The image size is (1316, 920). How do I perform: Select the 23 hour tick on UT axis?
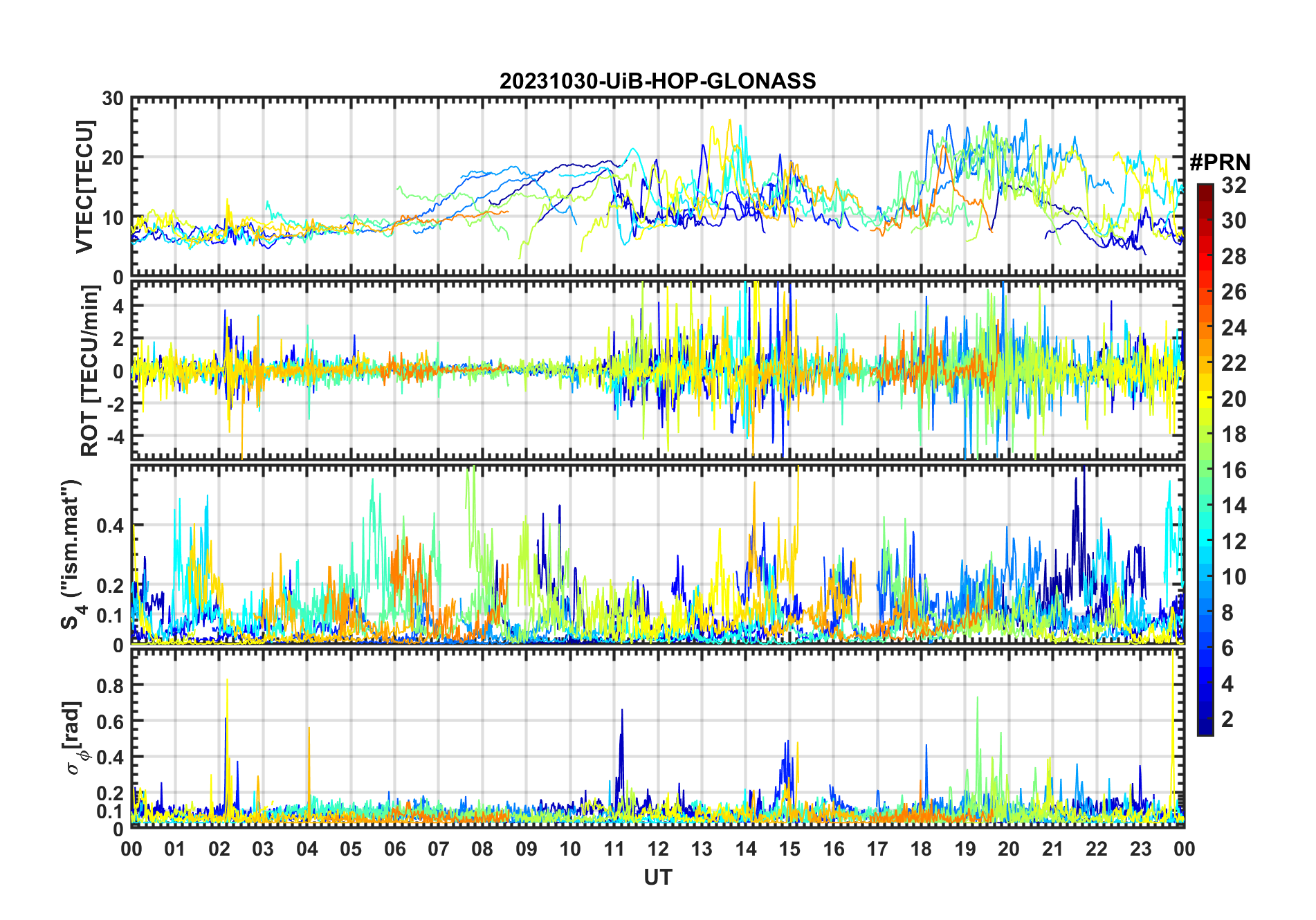[1140, 849]
